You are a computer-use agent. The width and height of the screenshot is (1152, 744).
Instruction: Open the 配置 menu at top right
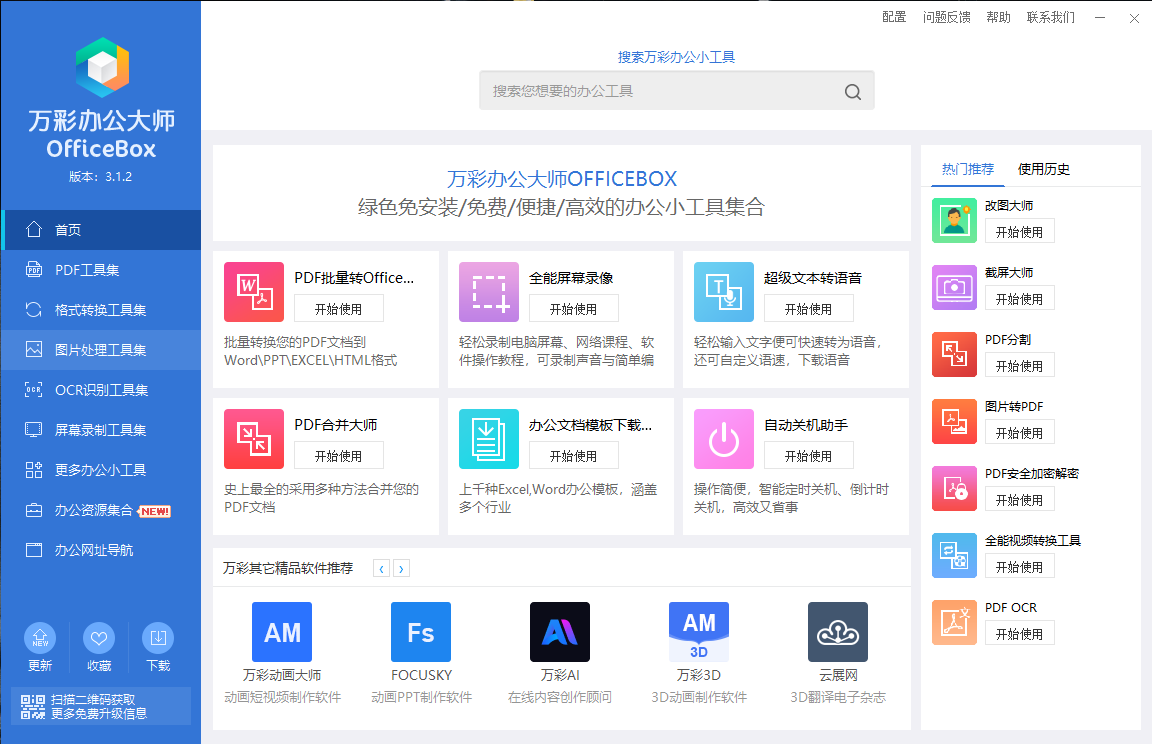click(x=893, y=17)
